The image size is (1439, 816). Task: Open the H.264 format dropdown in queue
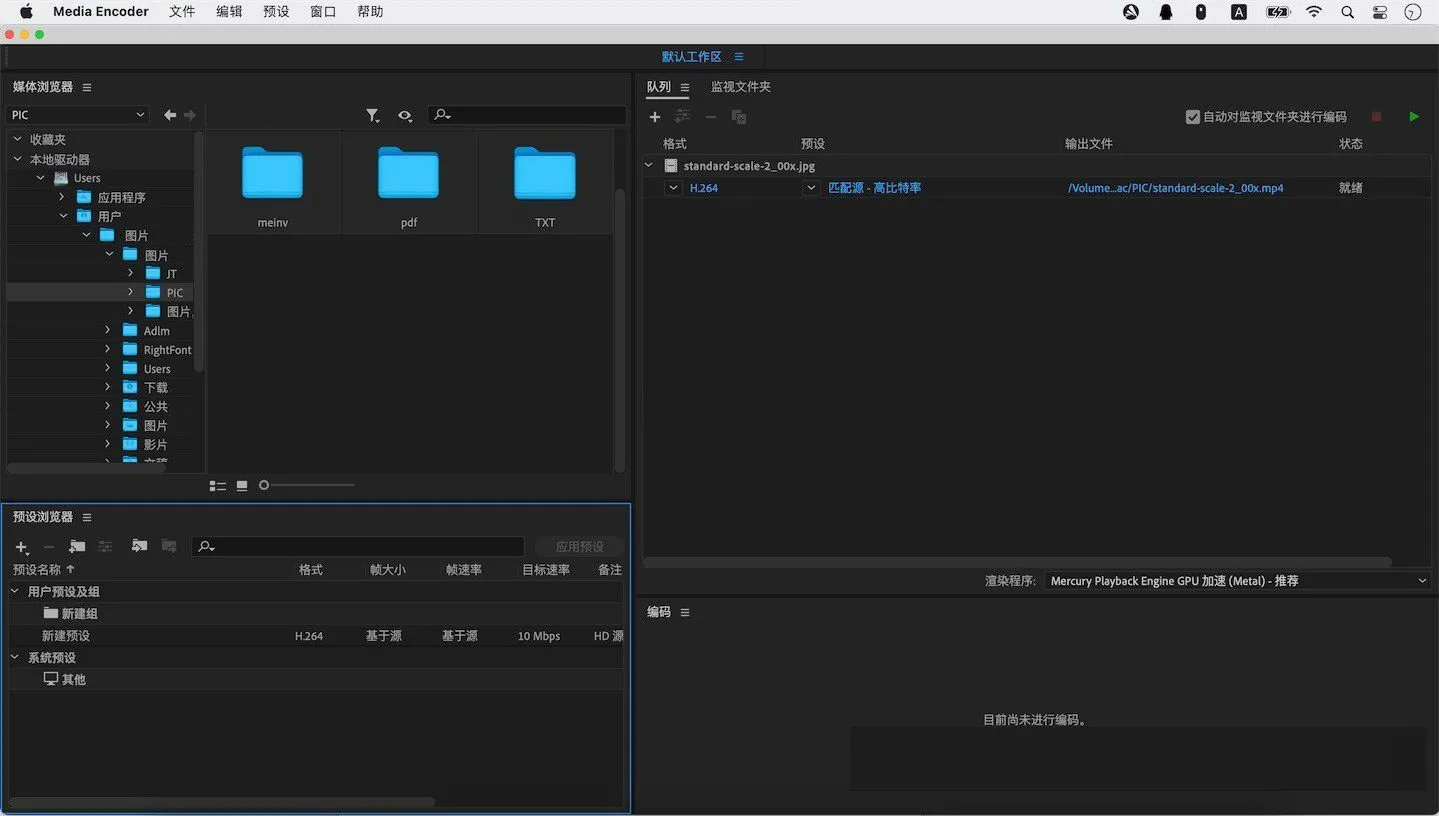coord(673,188)
